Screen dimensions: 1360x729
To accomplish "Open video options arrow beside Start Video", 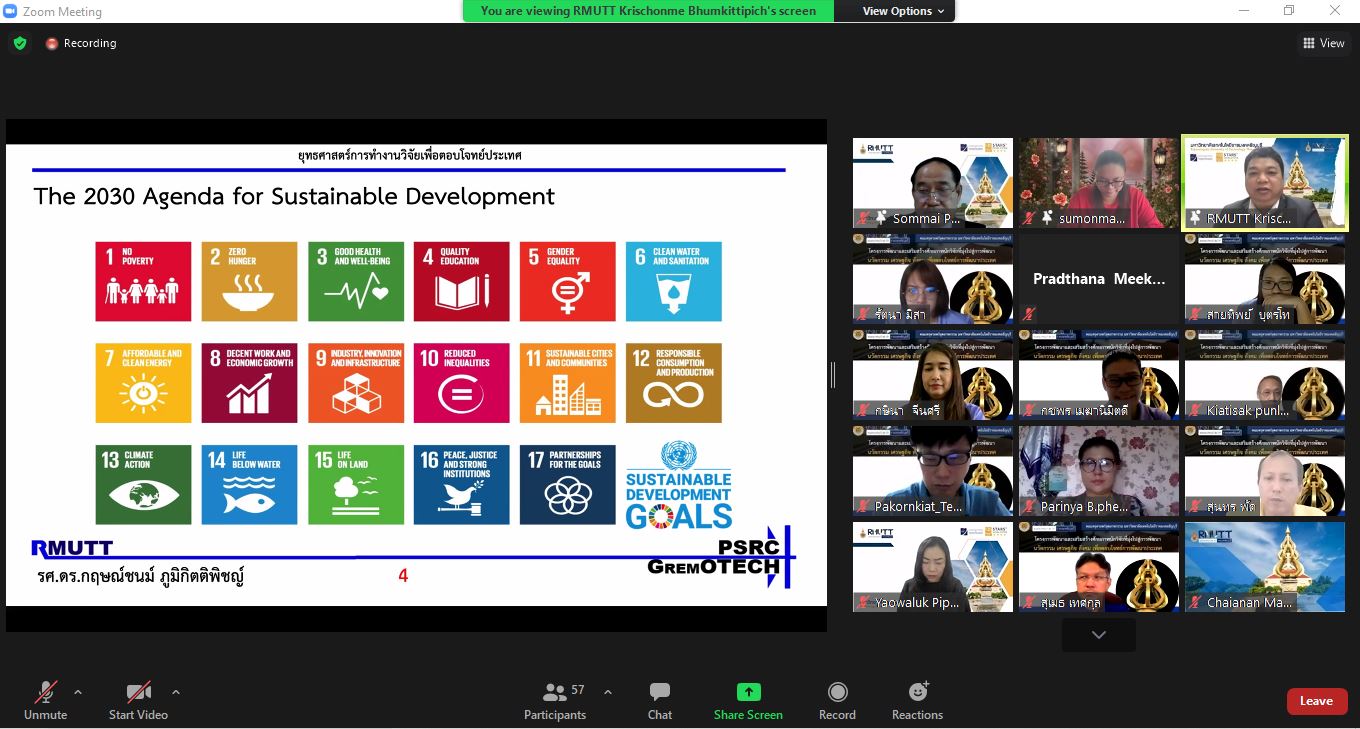I will coord(176,692).
